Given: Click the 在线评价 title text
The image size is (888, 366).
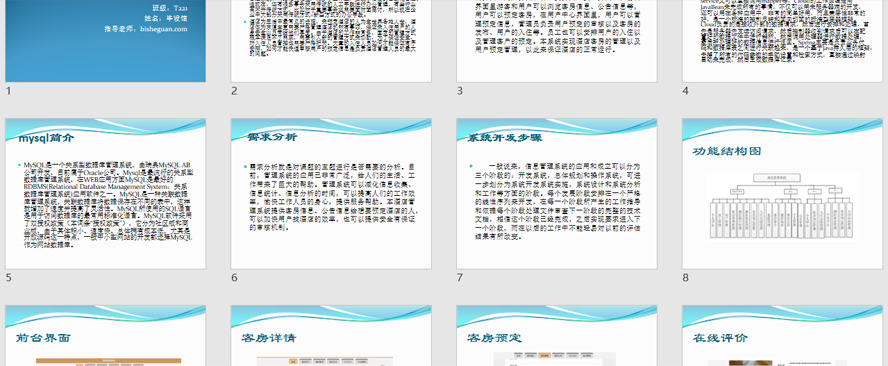Looking at the screenshot, I should click(720, 338).
